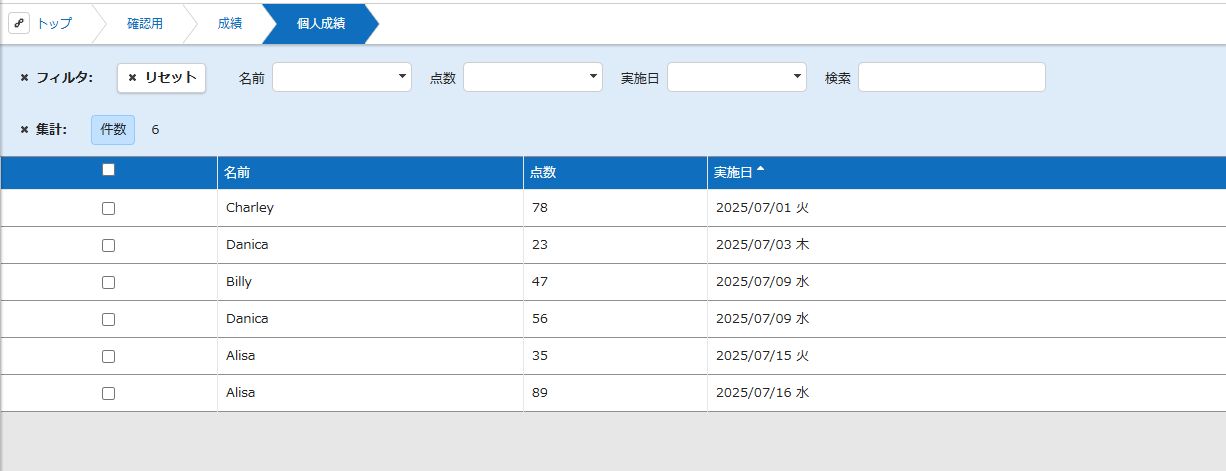Click the count value 6

[x=155, y=130]
